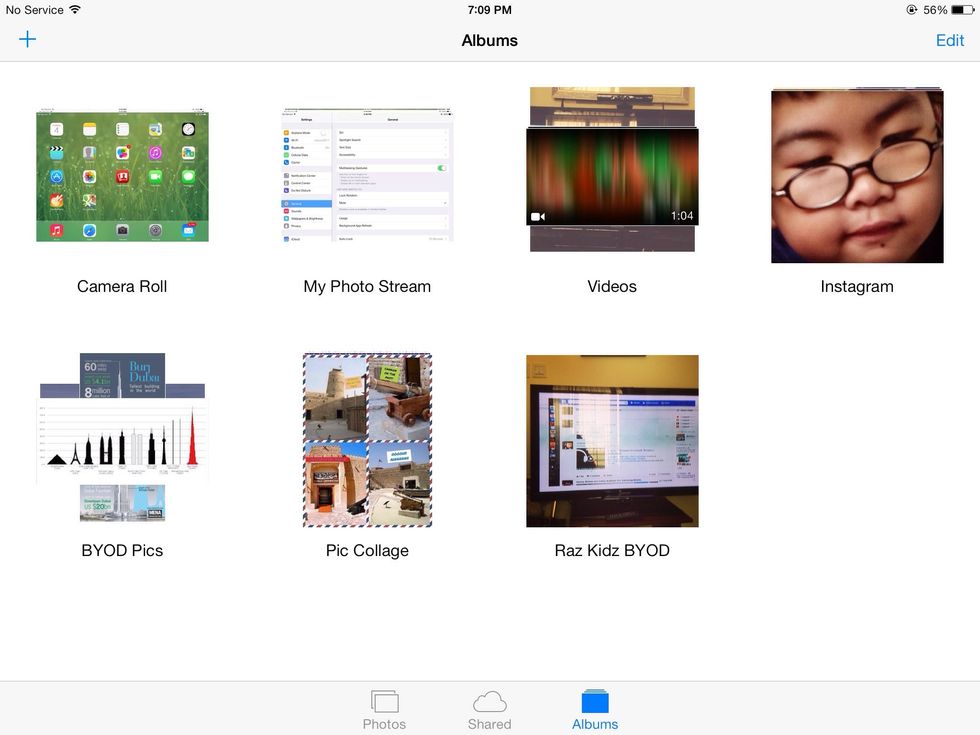Open the Camera Roll album thumbnail
The image size is (980, 735).
tap(122, 176)
